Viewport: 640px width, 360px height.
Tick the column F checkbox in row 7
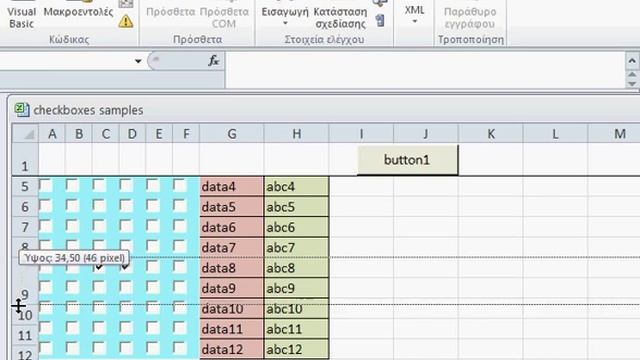pos(180,226)
